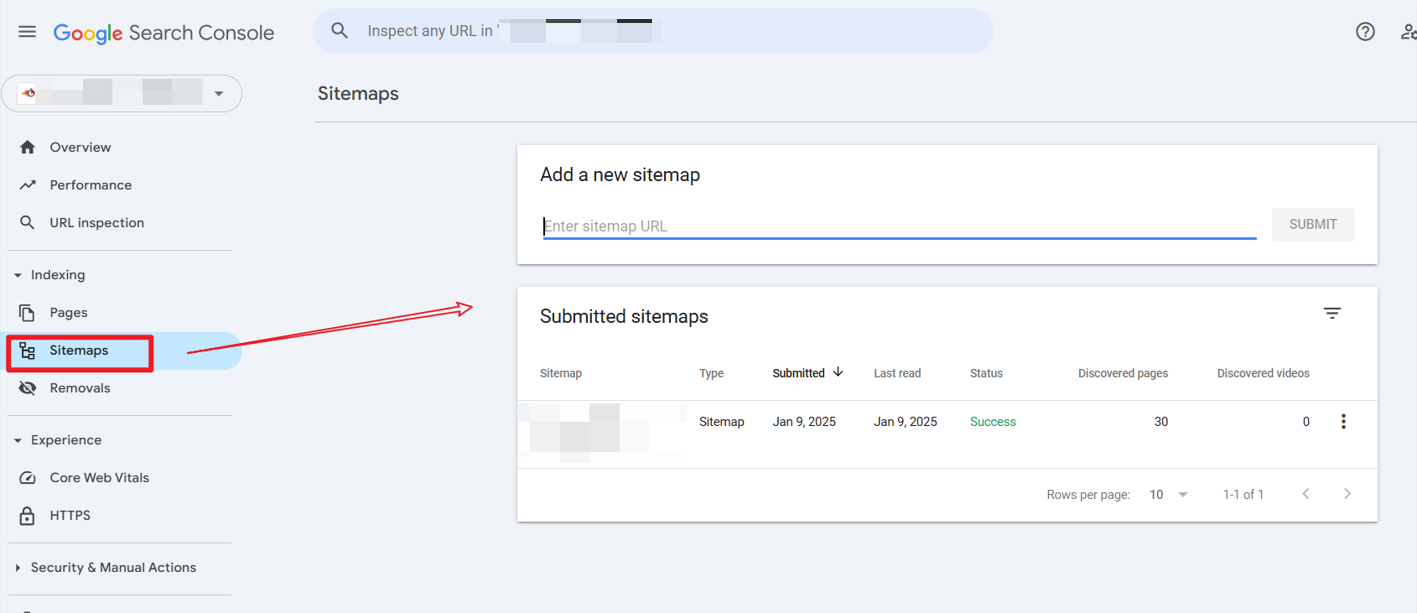Click the Pages document icon

pos(27,313)
